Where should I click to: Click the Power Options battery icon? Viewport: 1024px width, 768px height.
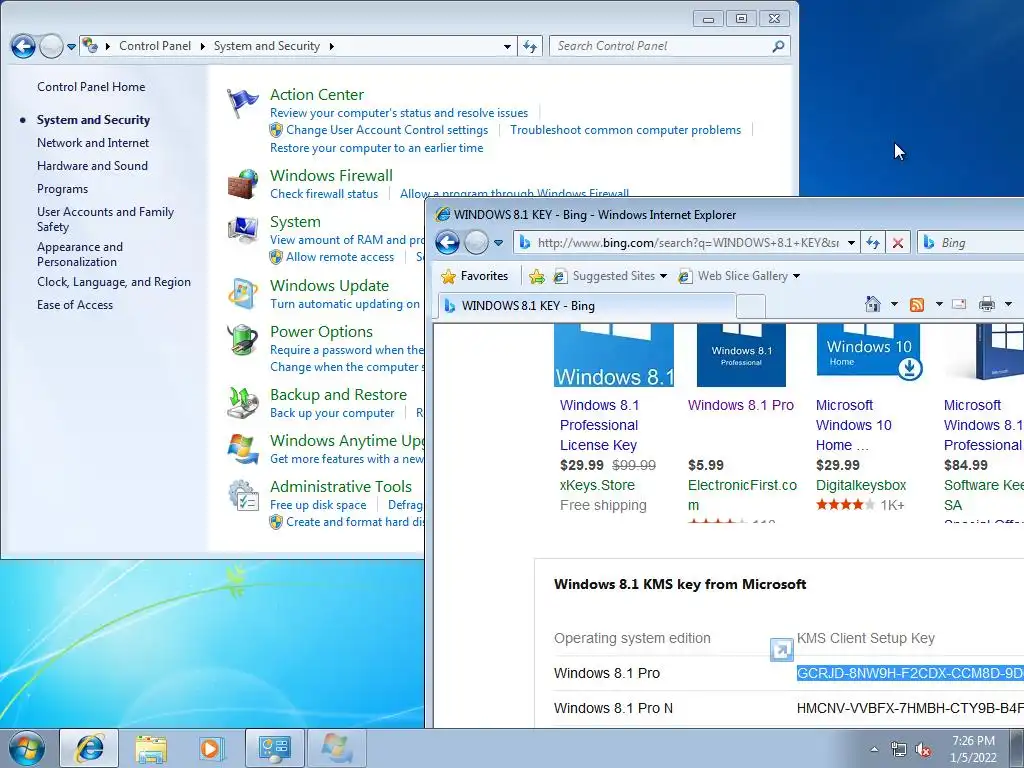(x=243, y=340)
